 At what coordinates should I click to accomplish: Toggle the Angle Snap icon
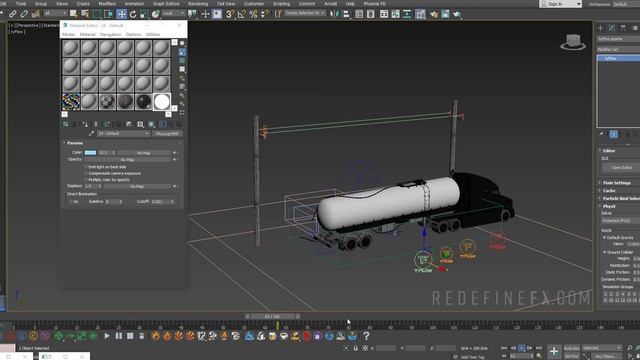click(x=242, y=14)
